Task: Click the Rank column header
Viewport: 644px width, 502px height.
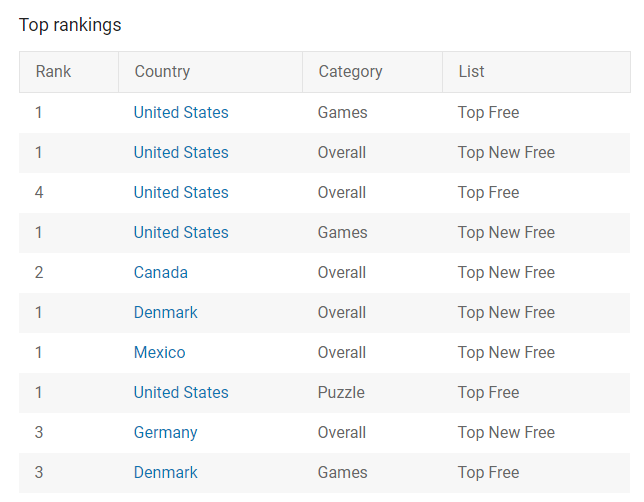Action: coord(53,72)
